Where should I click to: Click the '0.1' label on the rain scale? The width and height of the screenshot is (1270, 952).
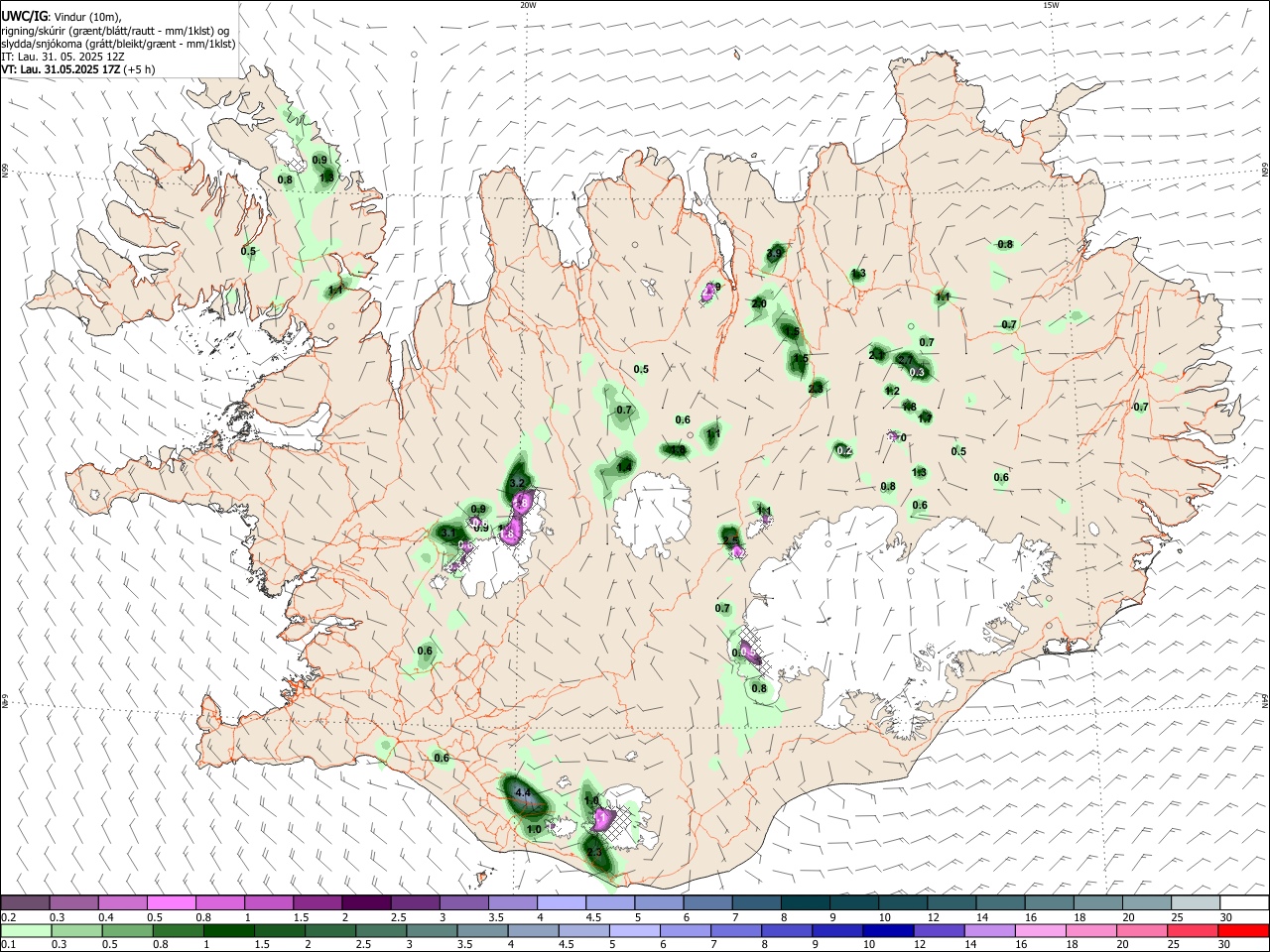[7, 945]
